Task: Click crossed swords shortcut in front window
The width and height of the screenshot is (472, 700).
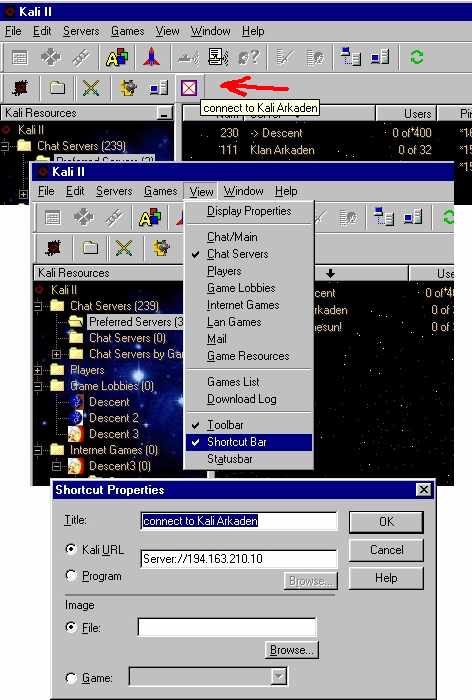Action: tap(124, 248)
